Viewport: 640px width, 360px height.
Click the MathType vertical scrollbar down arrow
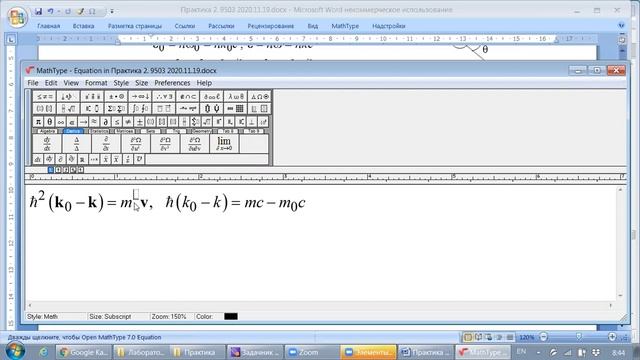[620, 296]
